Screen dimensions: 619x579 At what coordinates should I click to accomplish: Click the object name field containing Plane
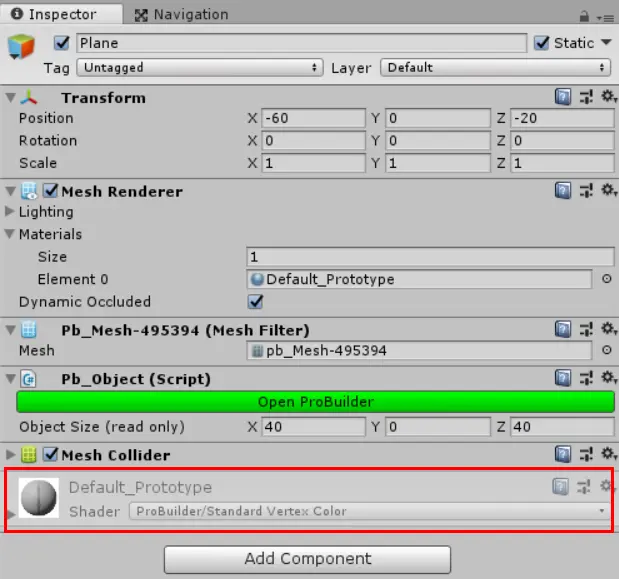[x=302, y=43]
